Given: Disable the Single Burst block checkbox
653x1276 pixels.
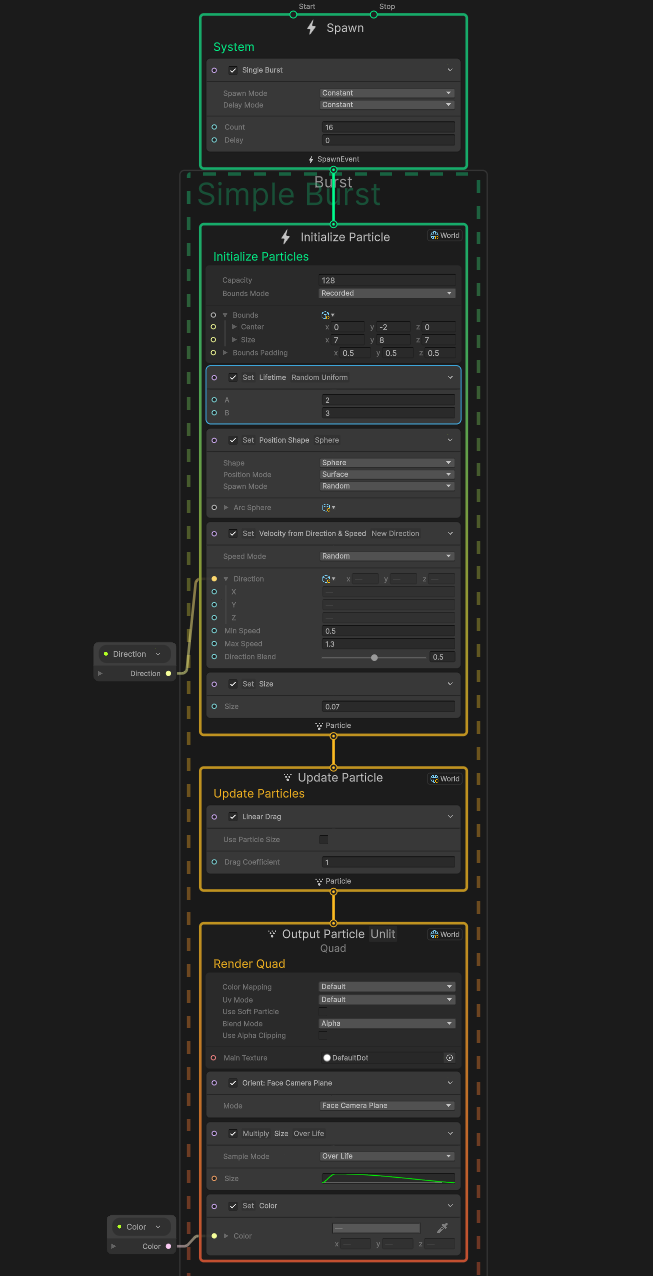Looking at the screenshot, I should (x=233, y=70).
